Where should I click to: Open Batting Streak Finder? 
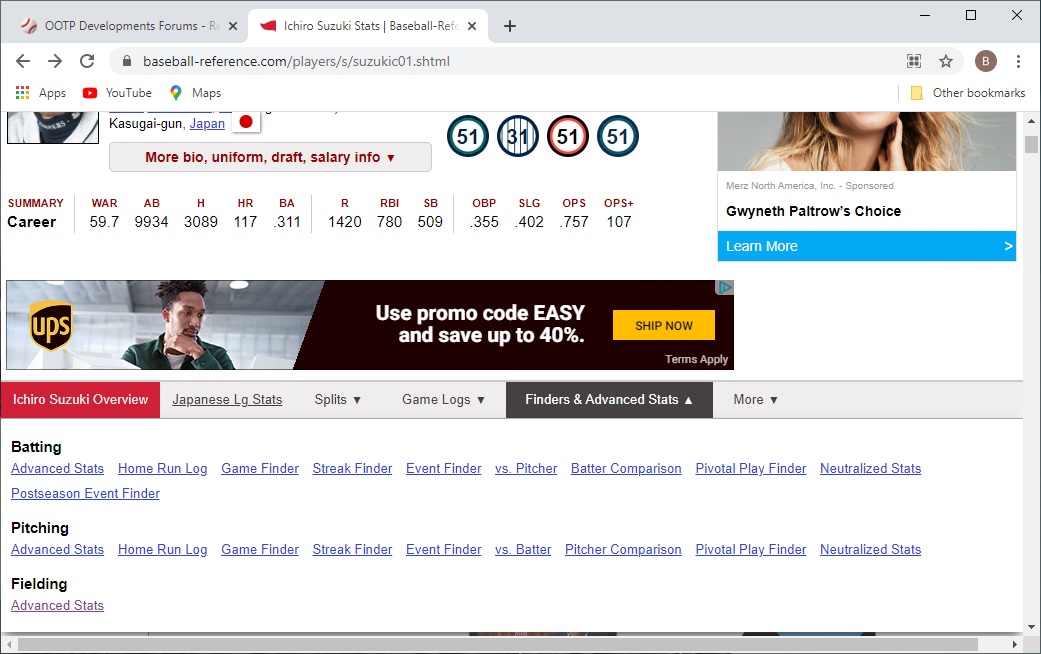tap(353, 469)
